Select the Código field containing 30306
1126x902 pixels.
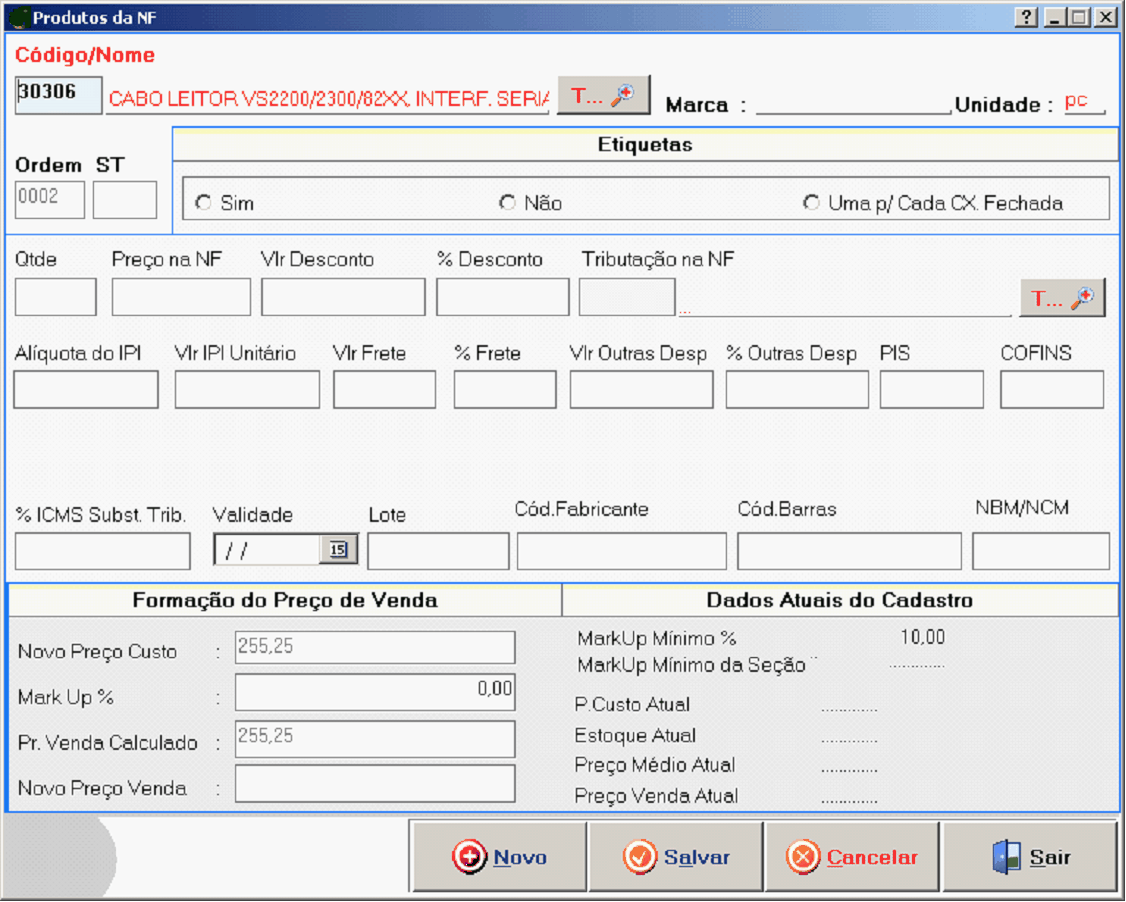59,95
